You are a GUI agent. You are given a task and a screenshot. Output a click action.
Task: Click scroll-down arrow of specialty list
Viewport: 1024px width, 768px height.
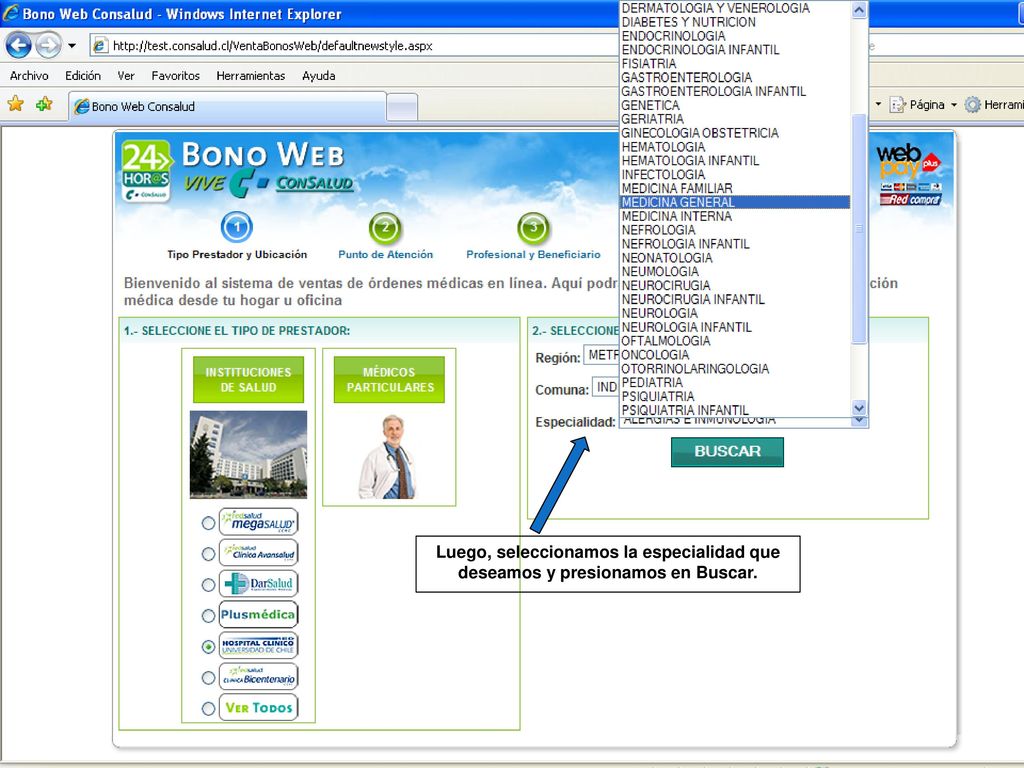coord(859,408)
